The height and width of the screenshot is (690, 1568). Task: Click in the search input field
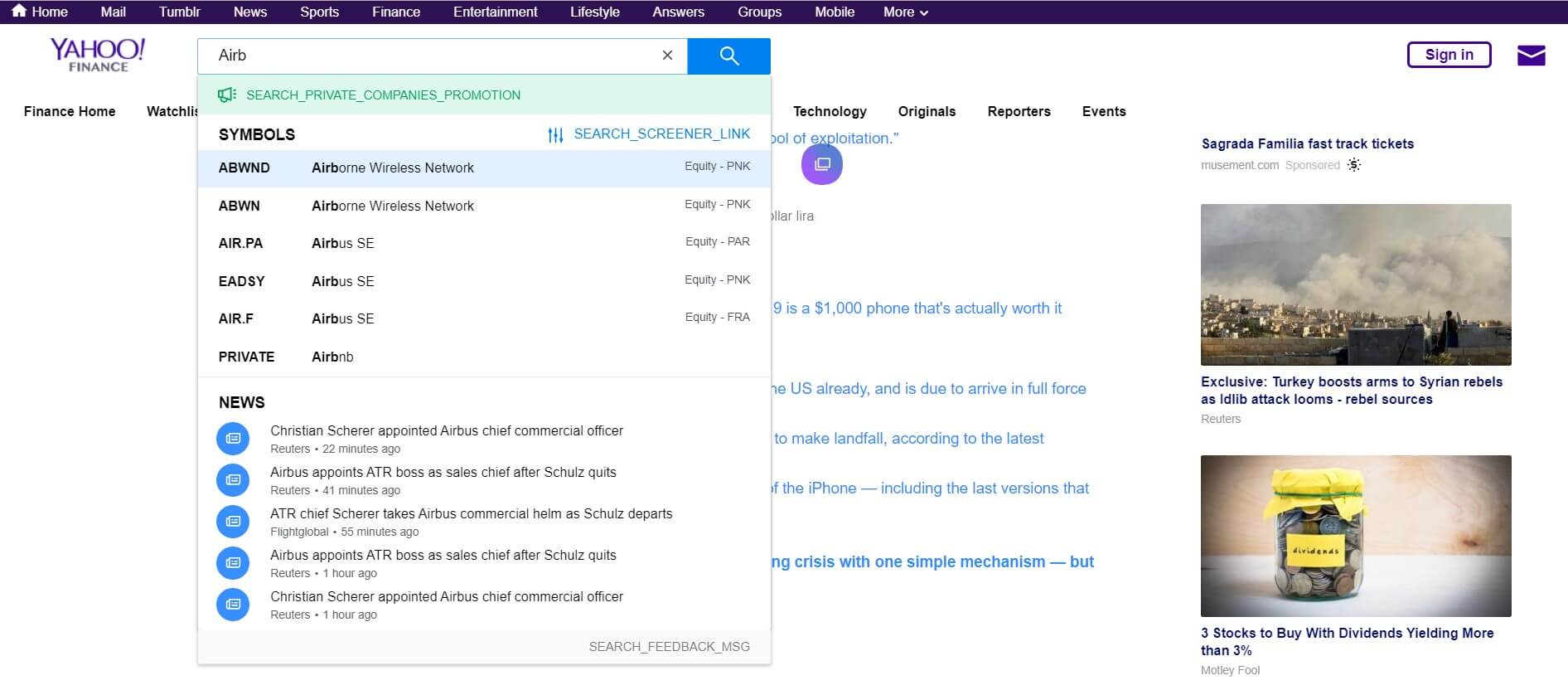(431, 56)
